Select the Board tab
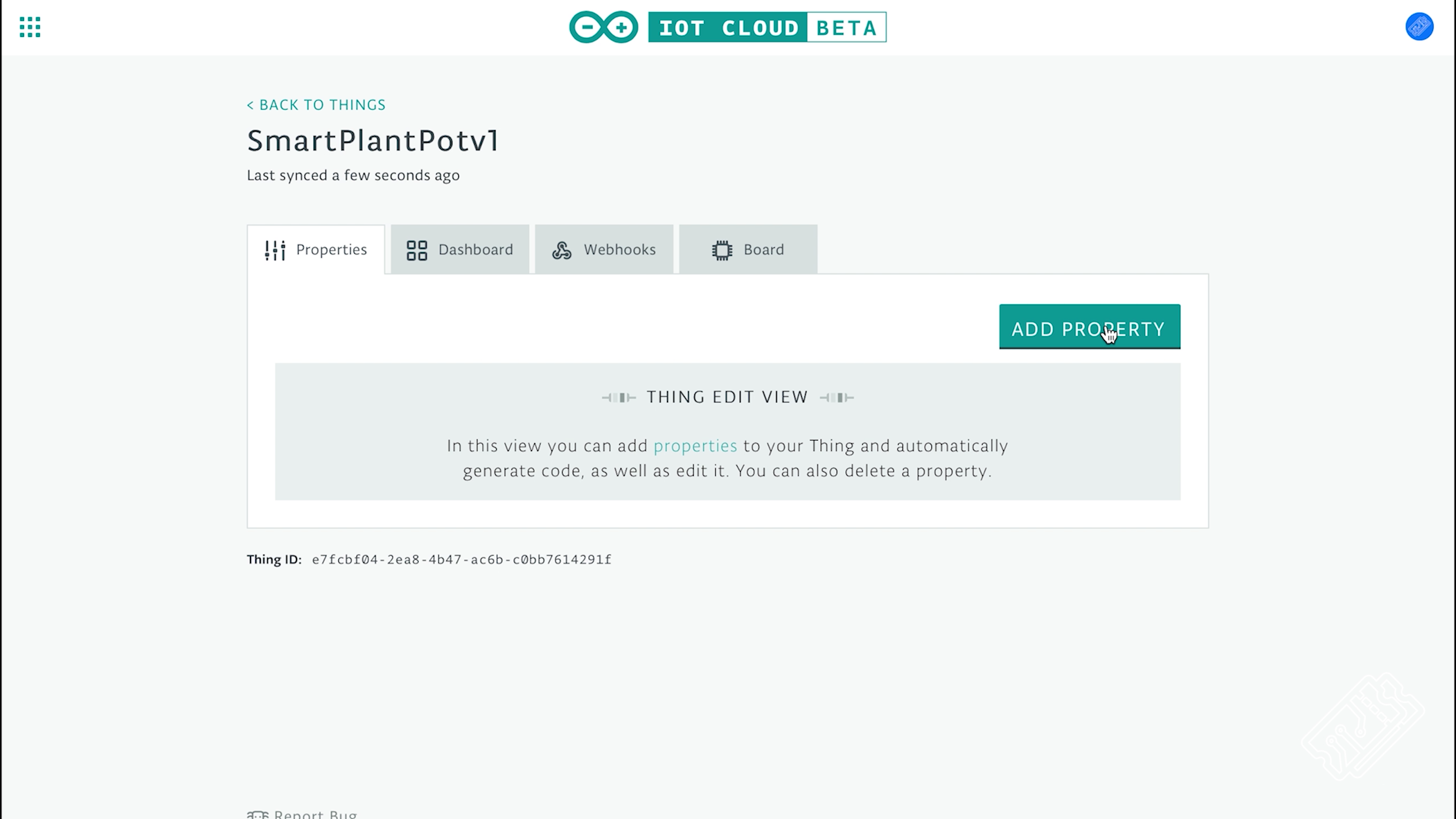Image resolution: width=1456 pixels, height=819 pixels. [748, 249]
